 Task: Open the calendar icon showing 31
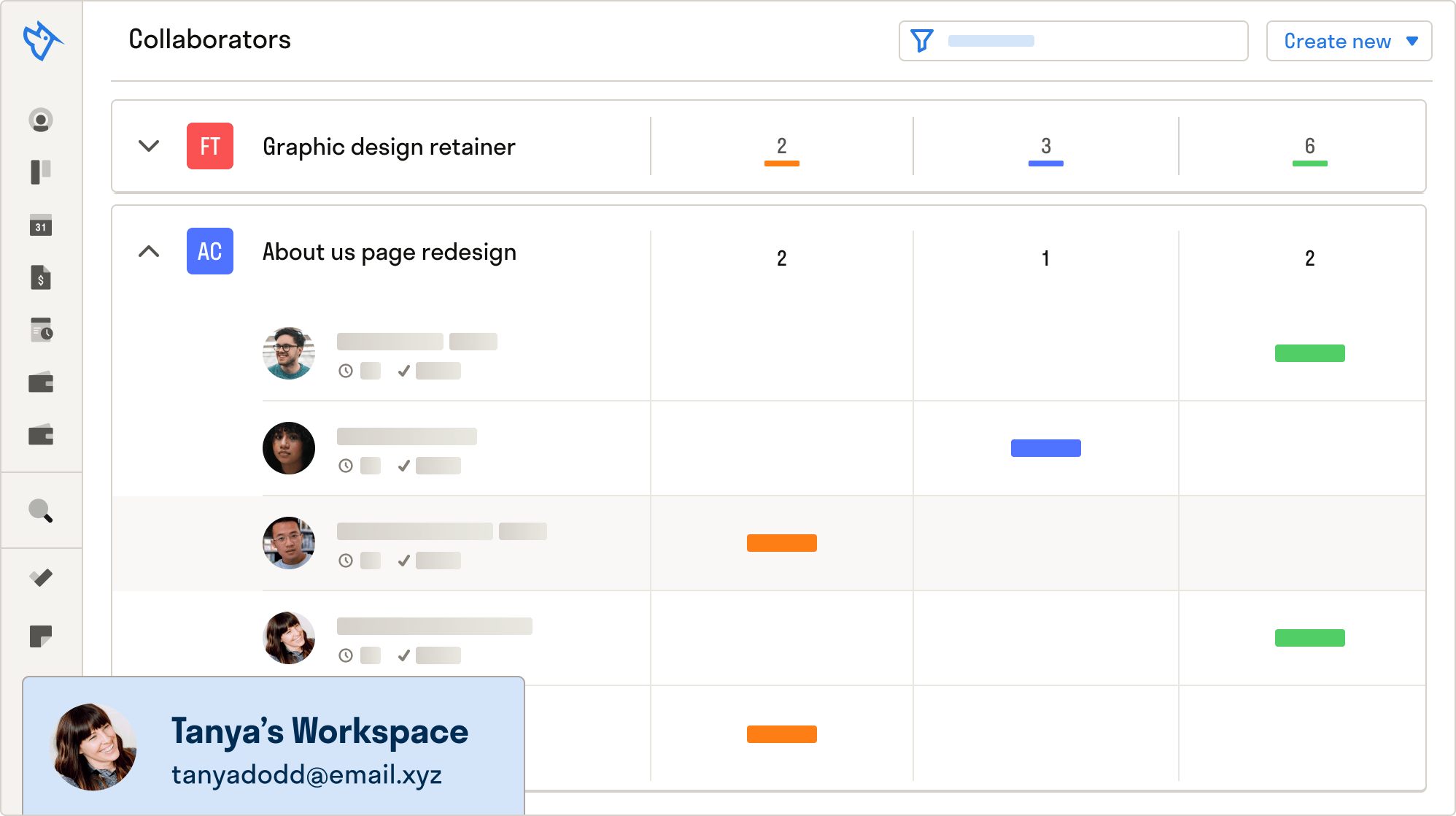click(41, 226)
